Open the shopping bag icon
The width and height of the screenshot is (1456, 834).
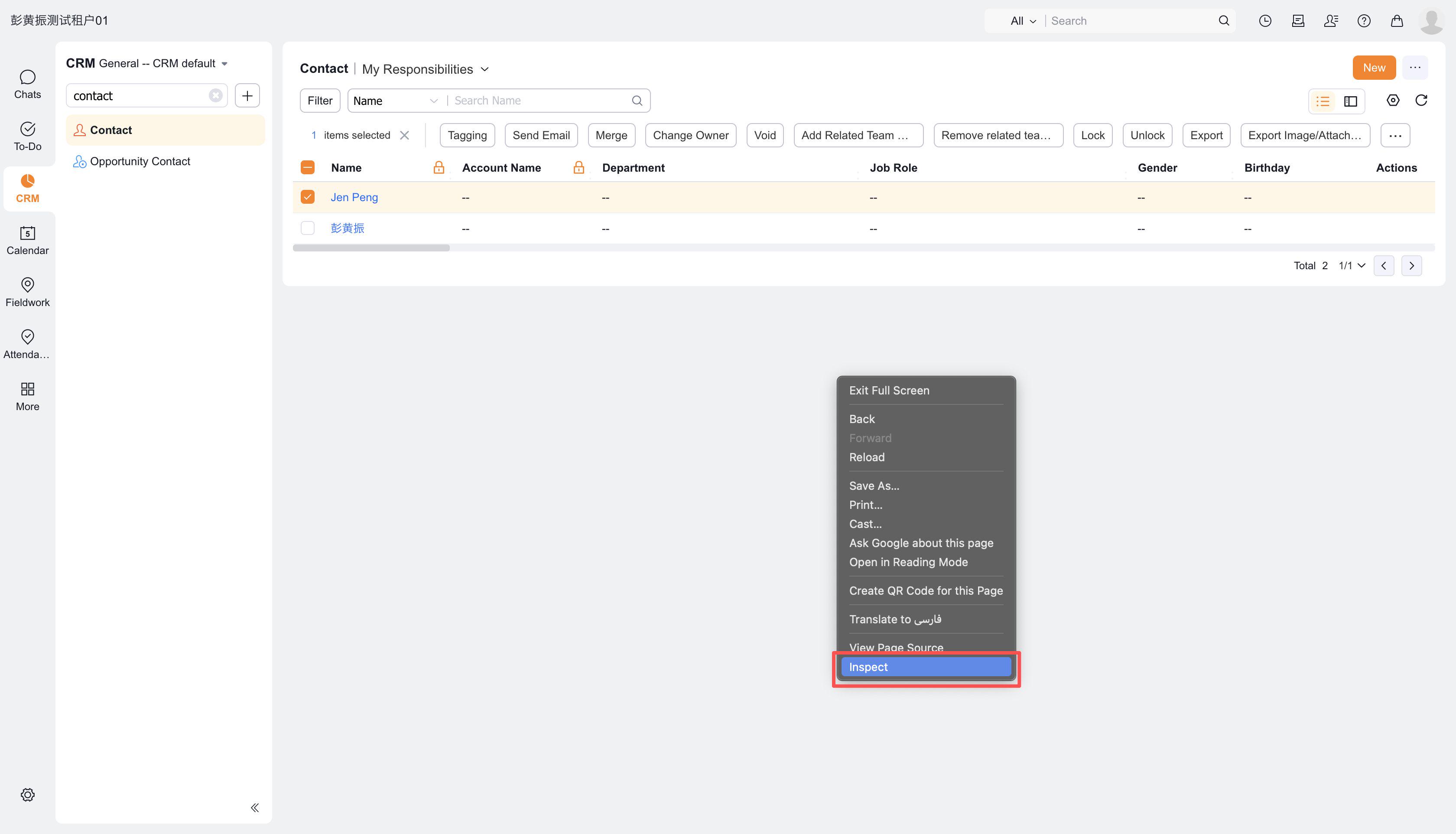(1397, 21)
